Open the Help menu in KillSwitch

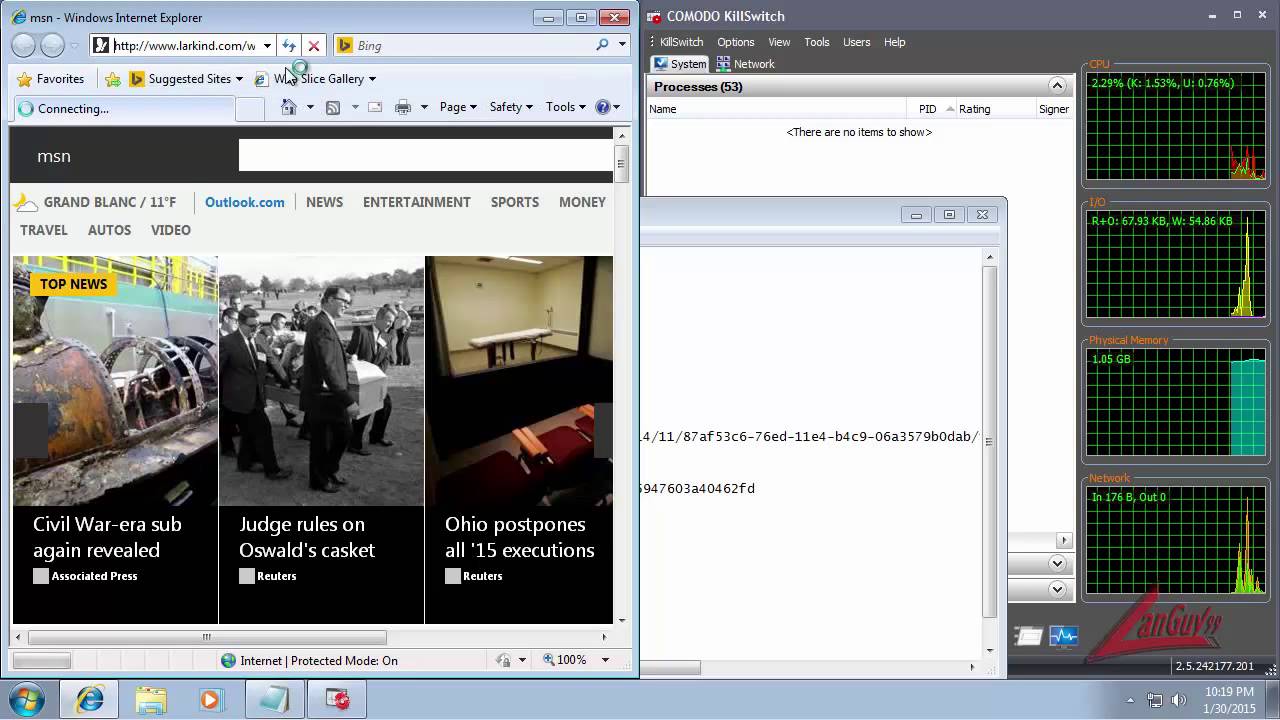click(895, 42)
